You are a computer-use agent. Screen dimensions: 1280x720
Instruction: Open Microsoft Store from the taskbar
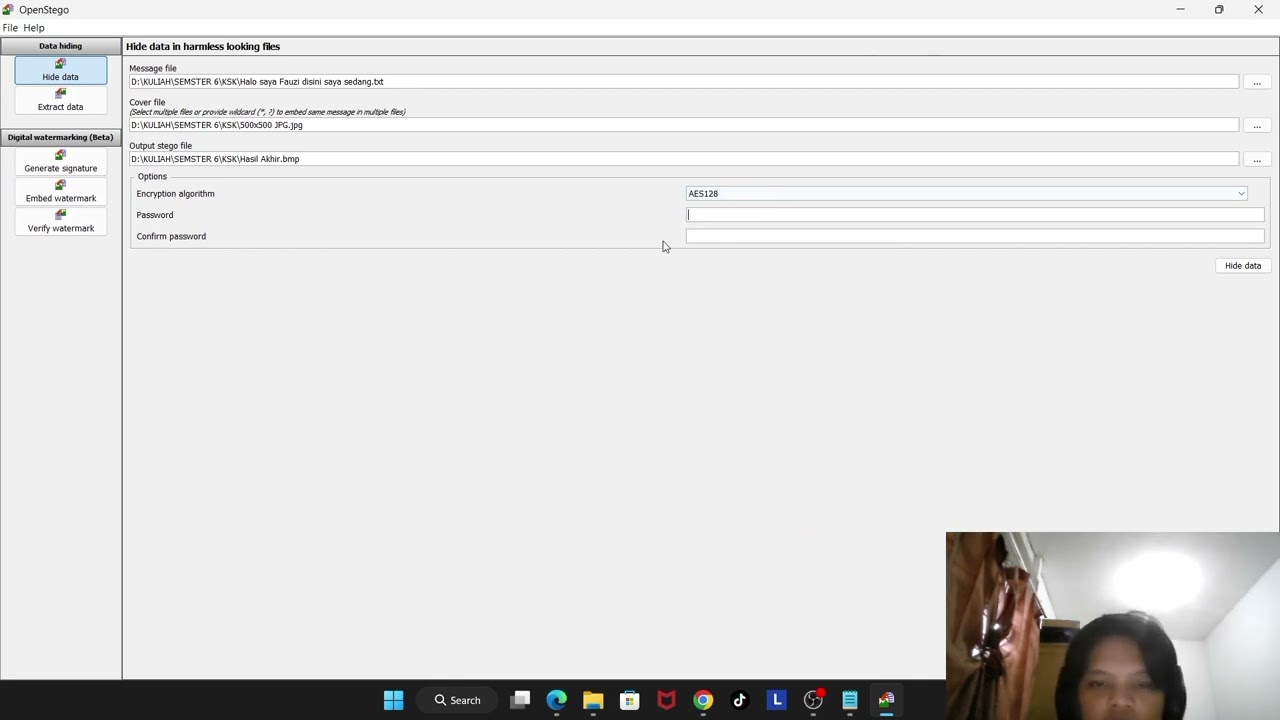click(629, 700)
